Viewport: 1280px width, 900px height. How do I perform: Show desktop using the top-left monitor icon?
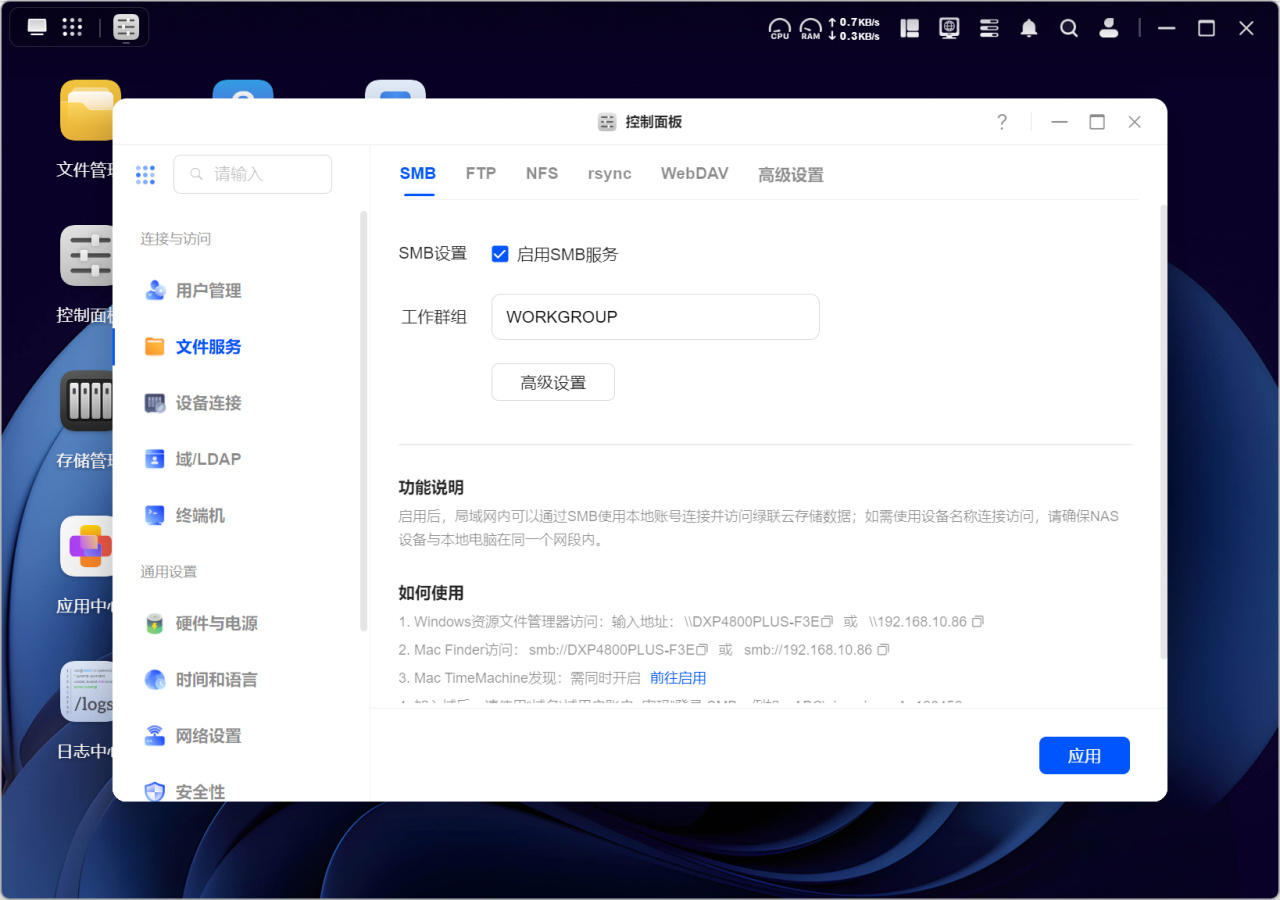37,27
